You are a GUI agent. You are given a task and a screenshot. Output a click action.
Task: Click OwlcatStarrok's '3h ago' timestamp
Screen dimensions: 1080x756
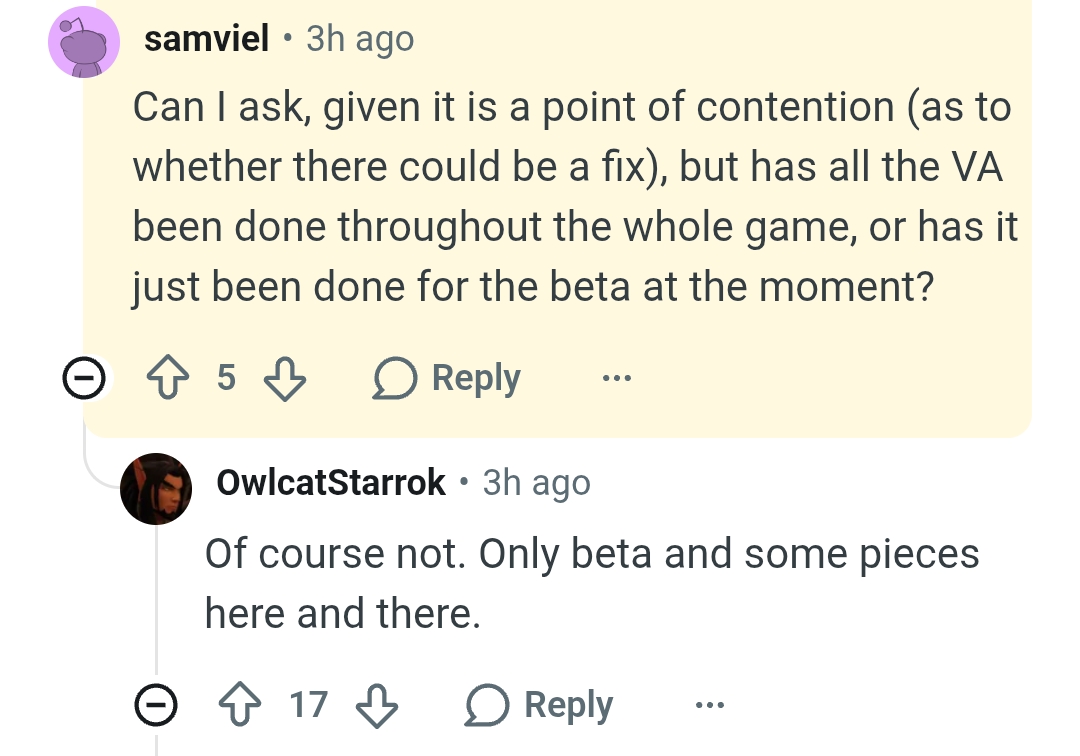pyautogui.click(x=537, y=483)
